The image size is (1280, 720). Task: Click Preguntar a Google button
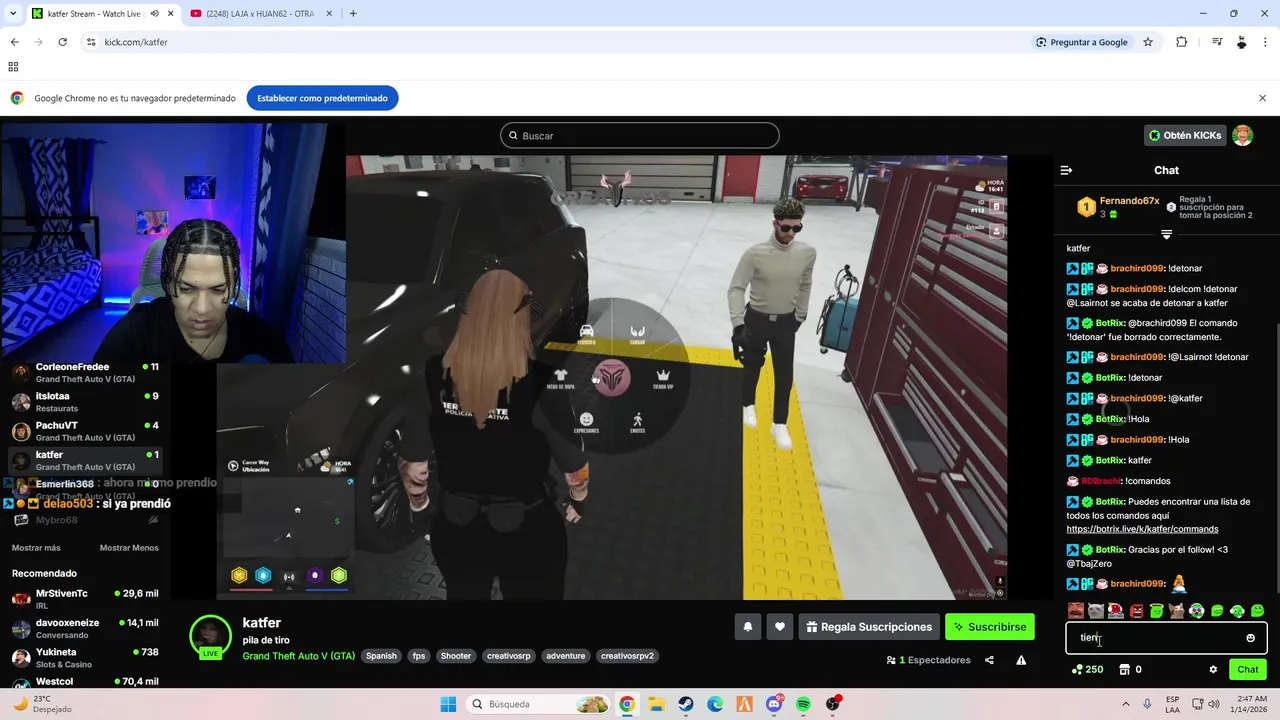[x=1081, y=42]
